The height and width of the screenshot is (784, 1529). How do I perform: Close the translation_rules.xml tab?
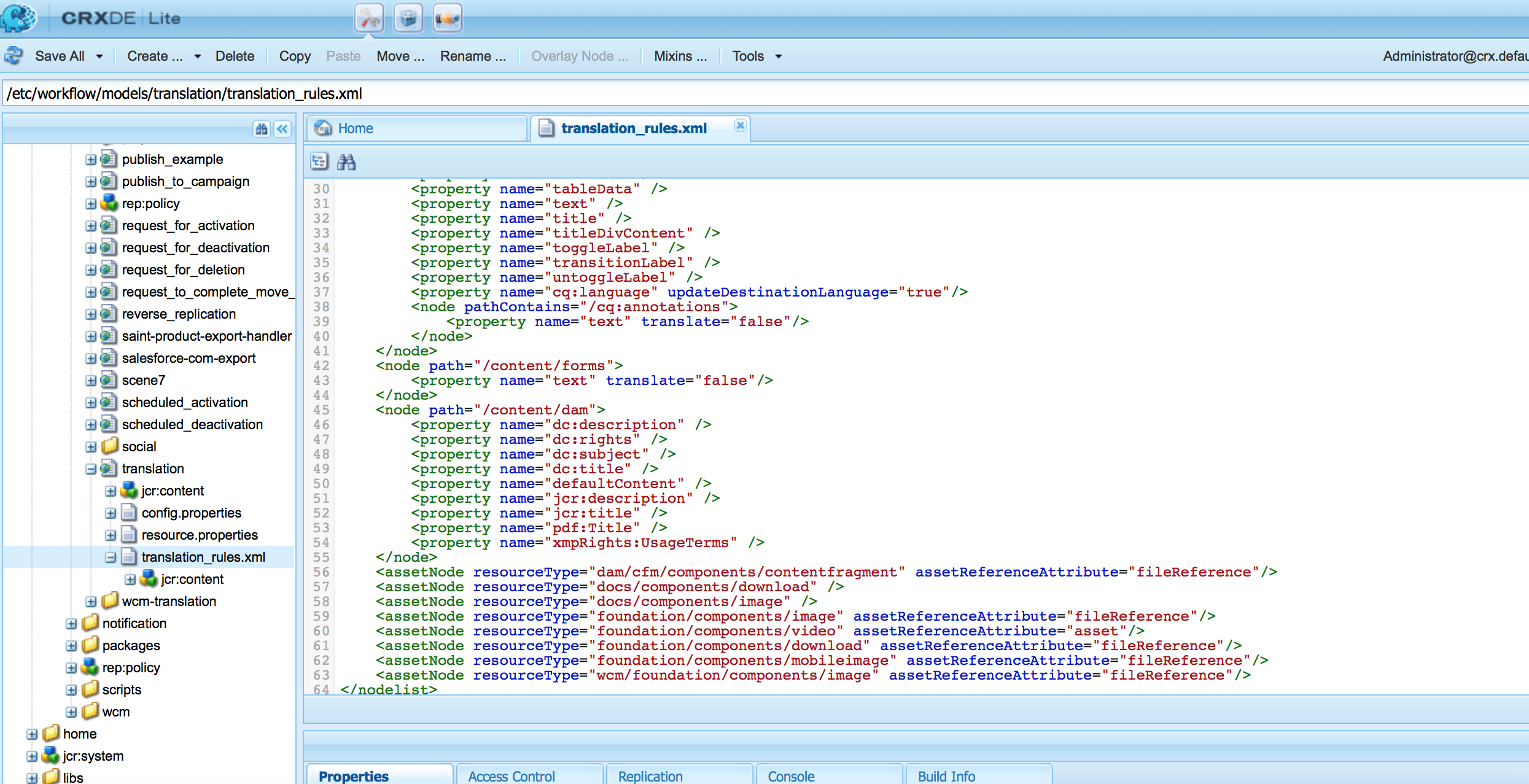click(x=741, y=125)
